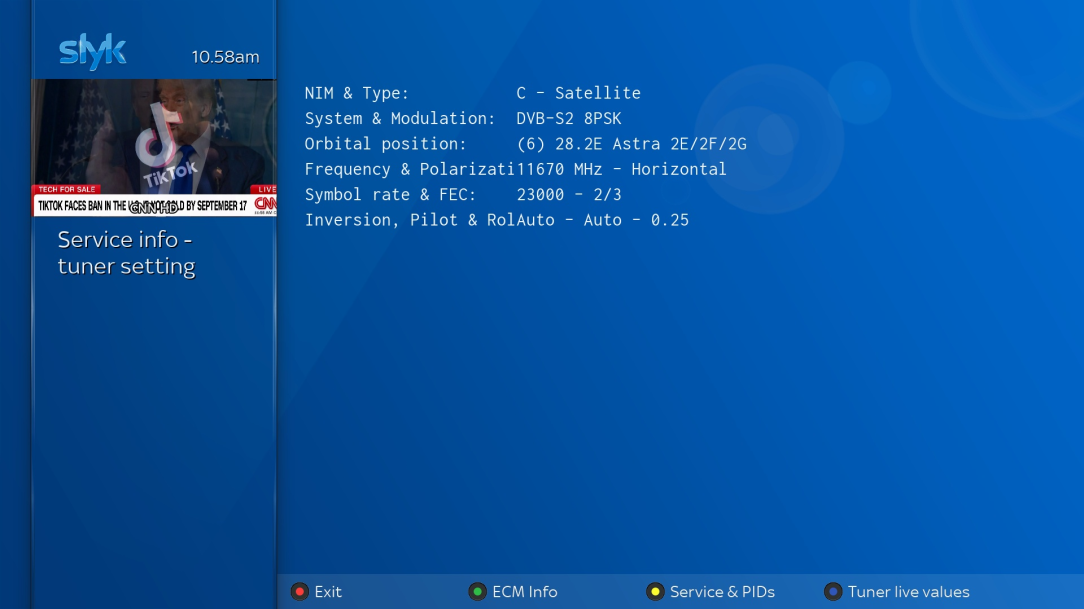This screenshot has width=1084, height=609.
Task: Click the 'C - Satellite' value
Action: click(x=579, y=93)
